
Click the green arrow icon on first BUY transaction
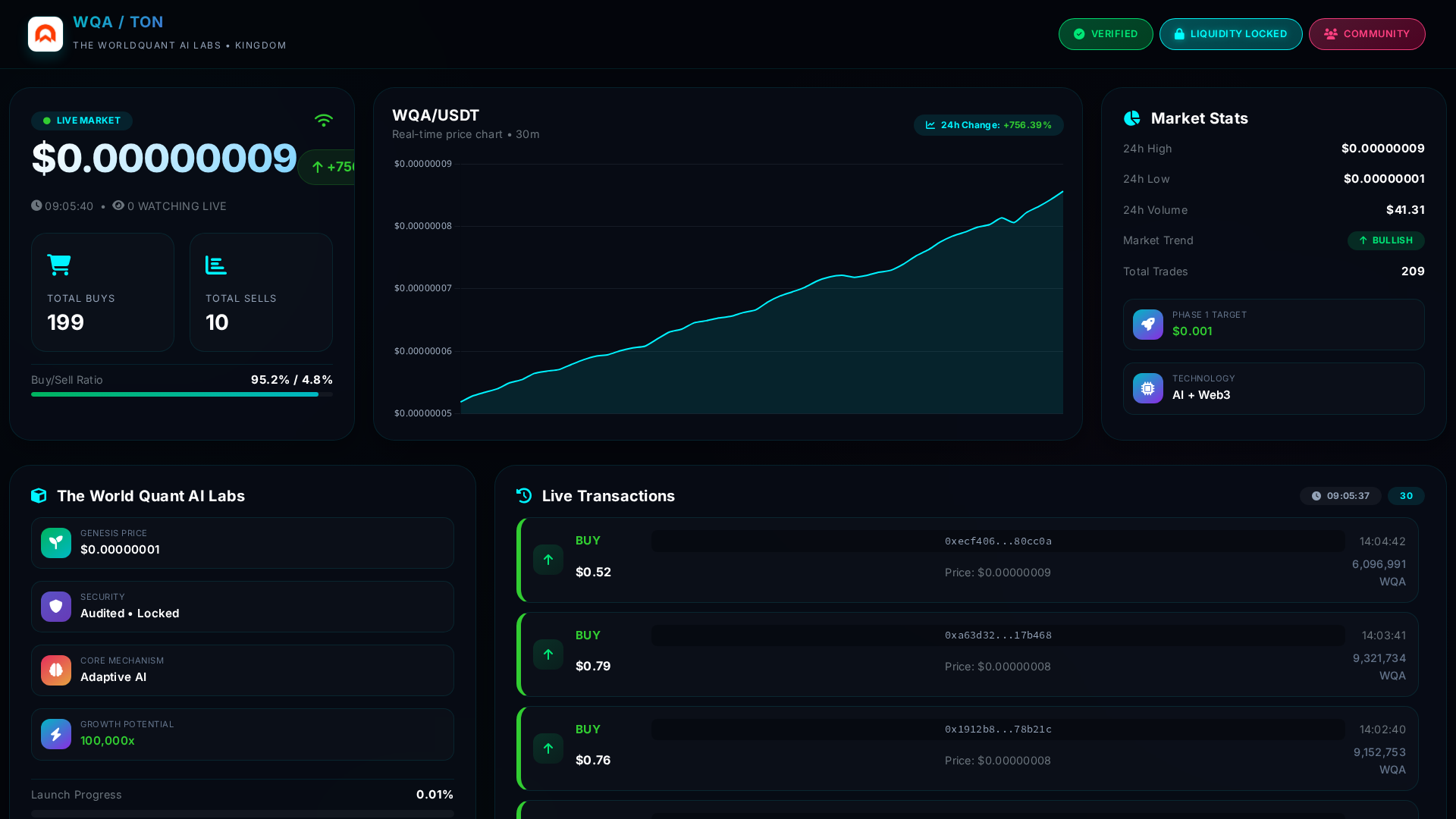548,560
